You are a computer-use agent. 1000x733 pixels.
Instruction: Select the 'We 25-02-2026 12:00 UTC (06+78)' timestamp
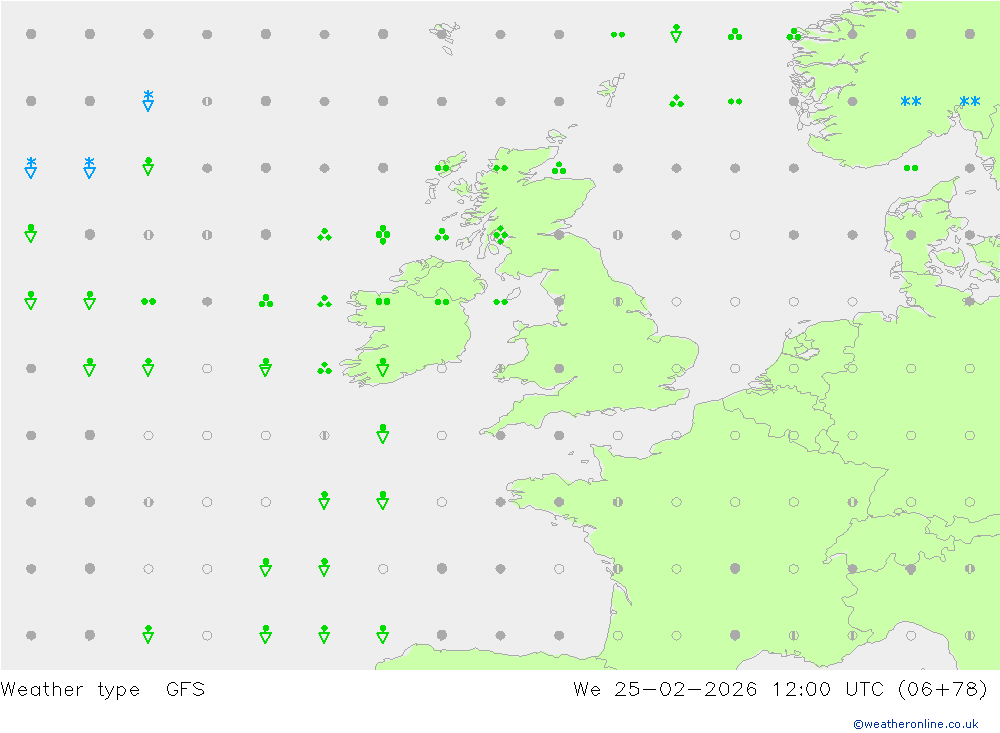[780, 690]
